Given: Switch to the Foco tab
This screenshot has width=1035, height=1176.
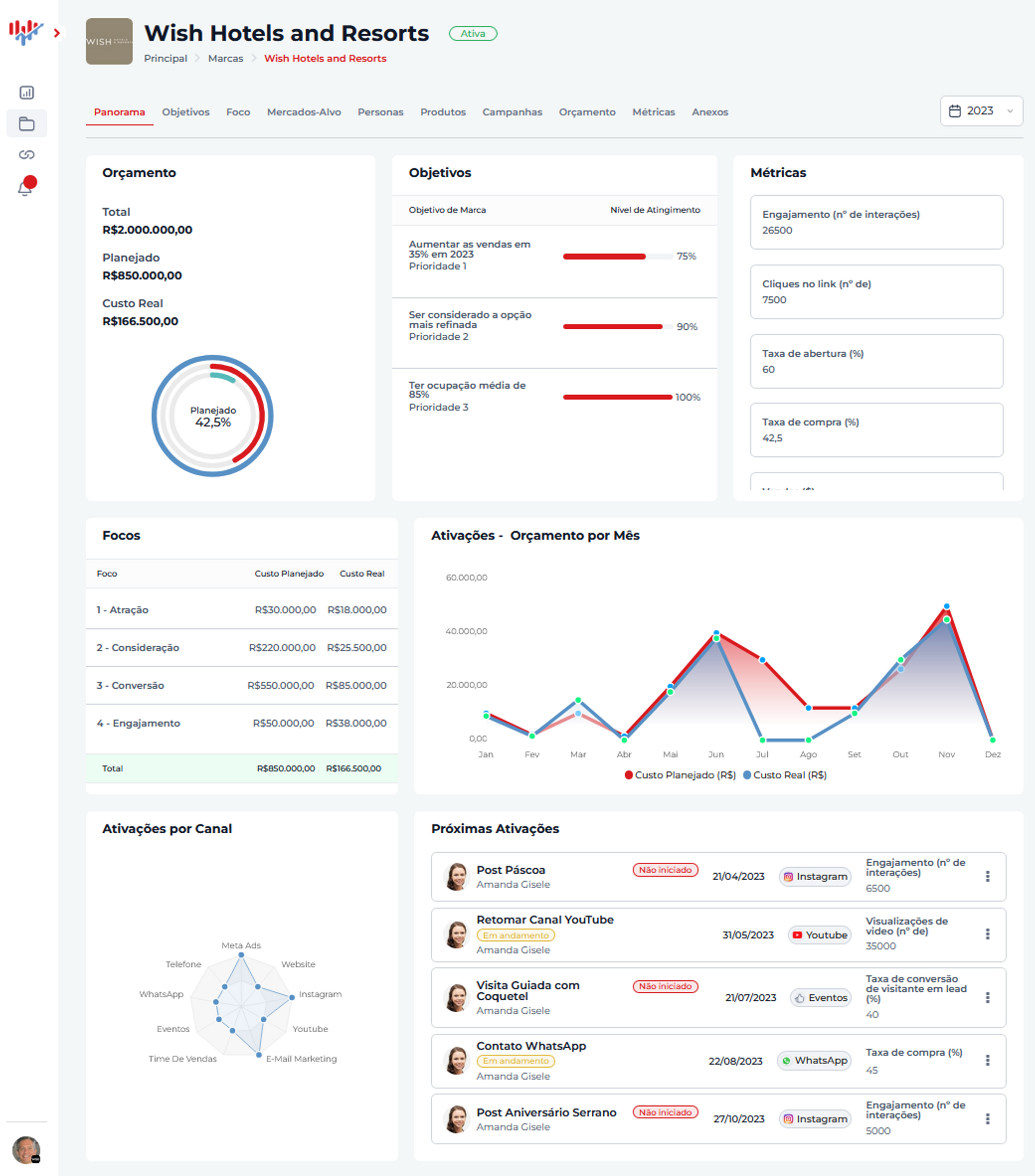Looking at the screenshot, I should click(x=238, y=112).
